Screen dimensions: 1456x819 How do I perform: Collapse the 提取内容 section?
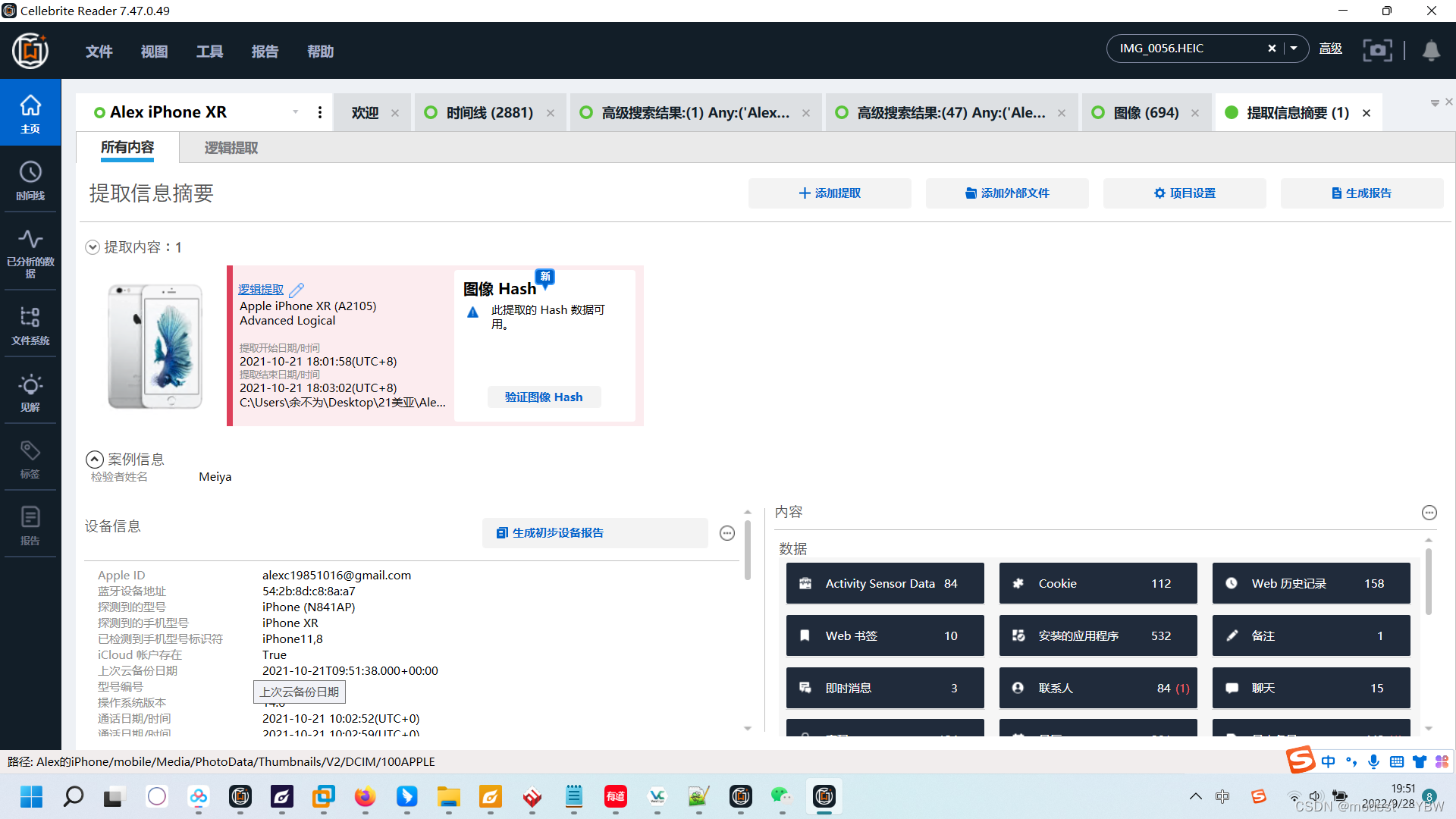click(93, 247)
